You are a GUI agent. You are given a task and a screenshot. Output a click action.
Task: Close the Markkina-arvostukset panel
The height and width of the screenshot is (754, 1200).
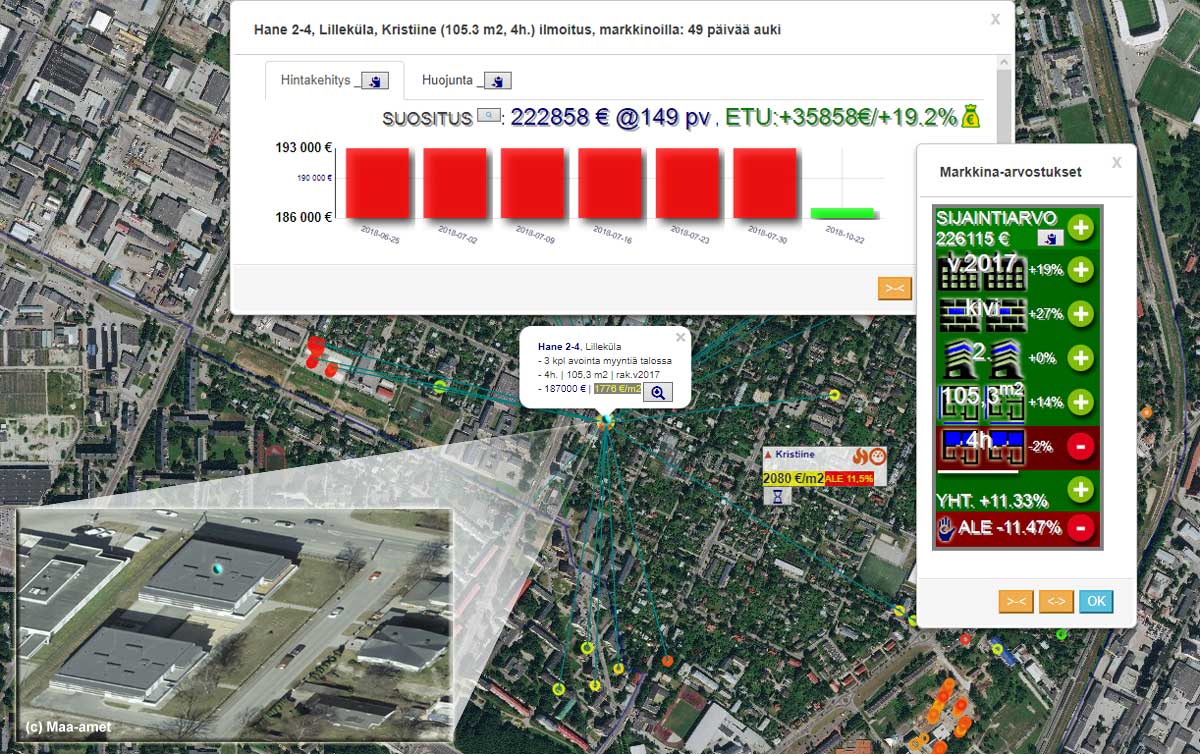(x=1117, y=162)
